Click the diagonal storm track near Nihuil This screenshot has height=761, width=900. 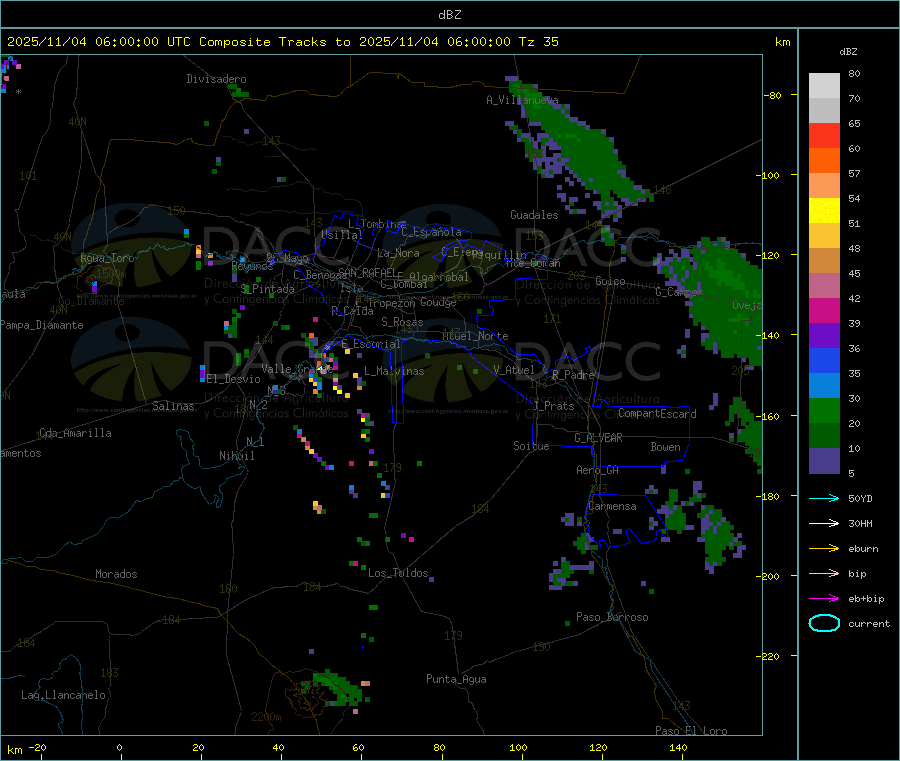[313, 448]
